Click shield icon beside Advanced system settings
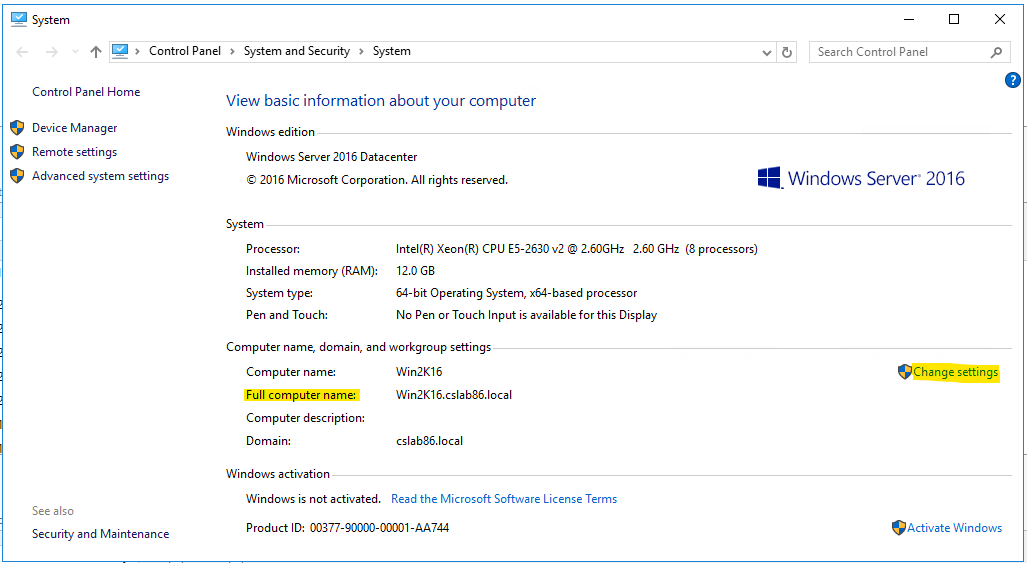 [x=18, y=175]
